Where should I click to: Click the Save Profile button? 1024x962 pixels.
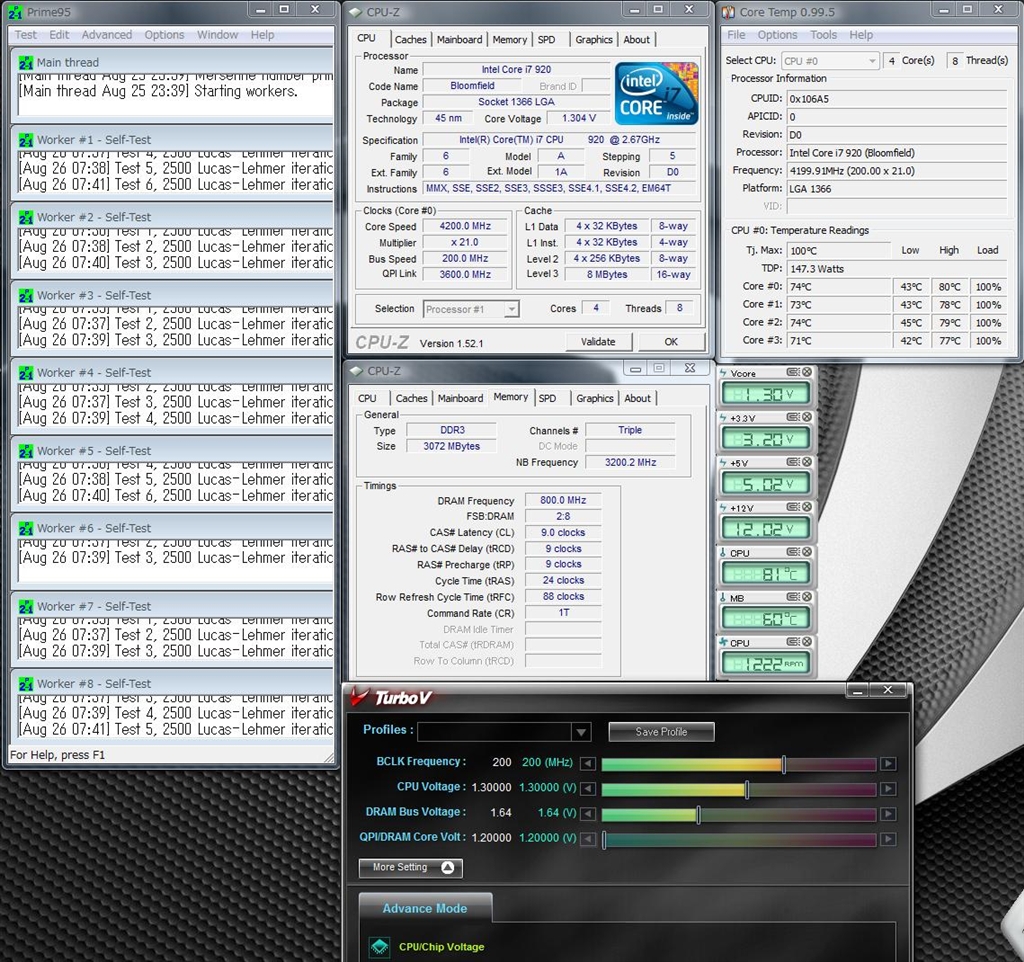tap(661, 732)
